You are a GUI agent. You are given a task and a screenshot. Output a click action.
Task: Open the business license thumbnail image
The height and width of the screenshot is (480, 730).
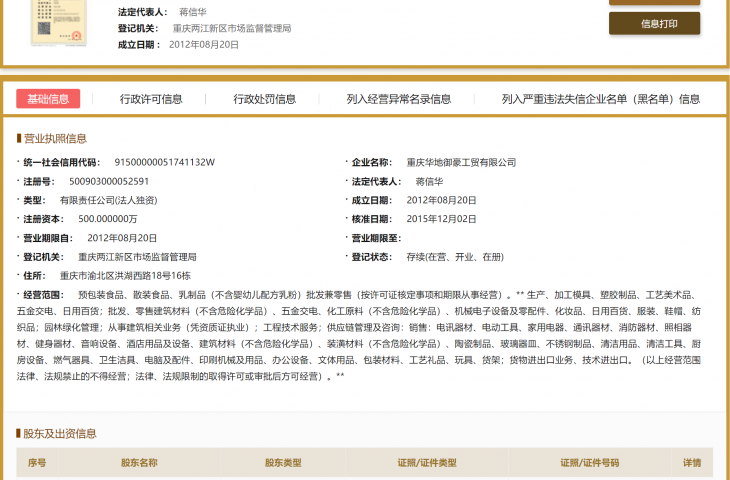point(59,22)
